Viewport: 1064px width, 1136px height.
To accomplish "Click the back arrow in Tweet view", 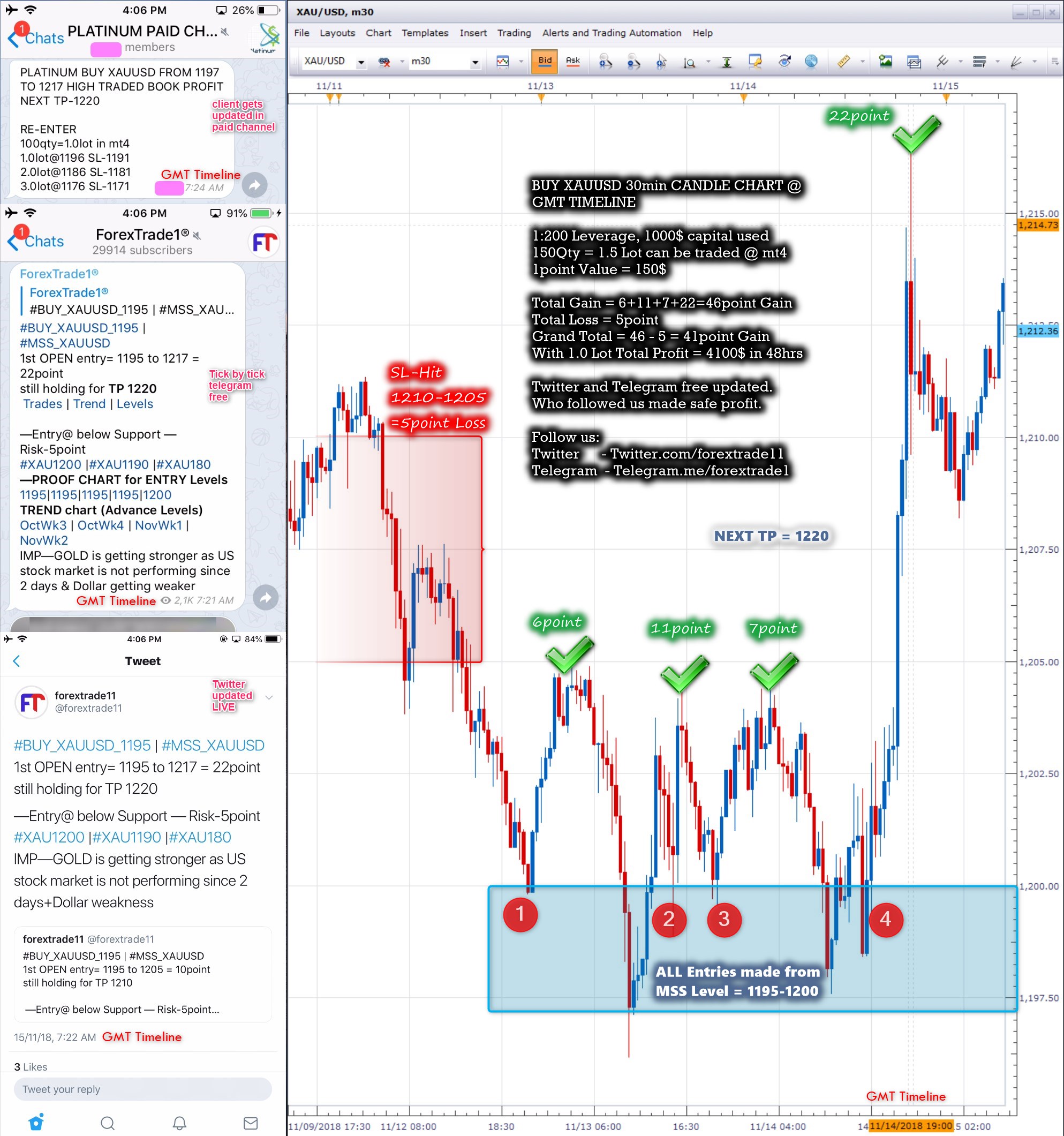I will pos(16,661).
